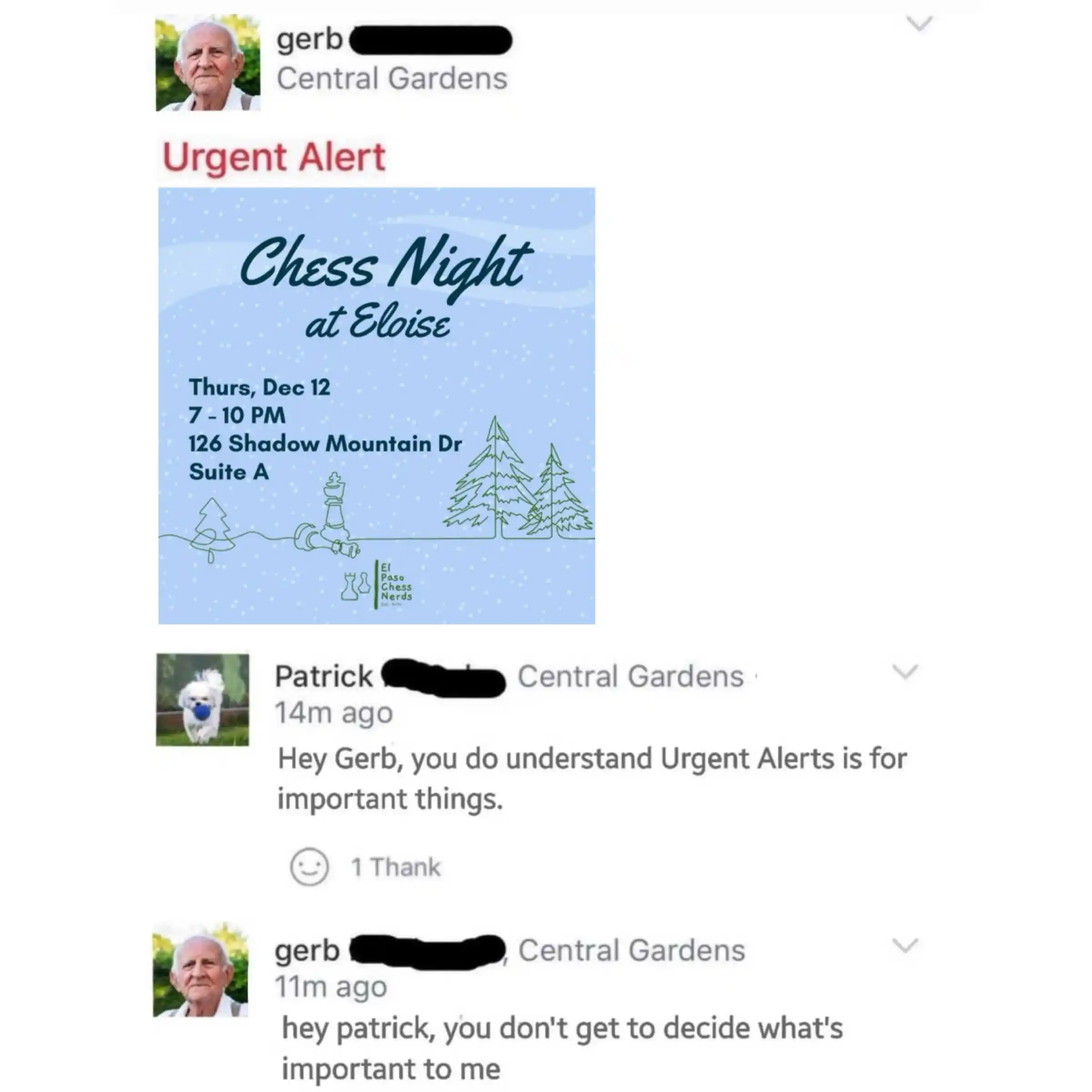Click the gerb username on the post
The image size is (1092, 1092).
pos(310,40)
